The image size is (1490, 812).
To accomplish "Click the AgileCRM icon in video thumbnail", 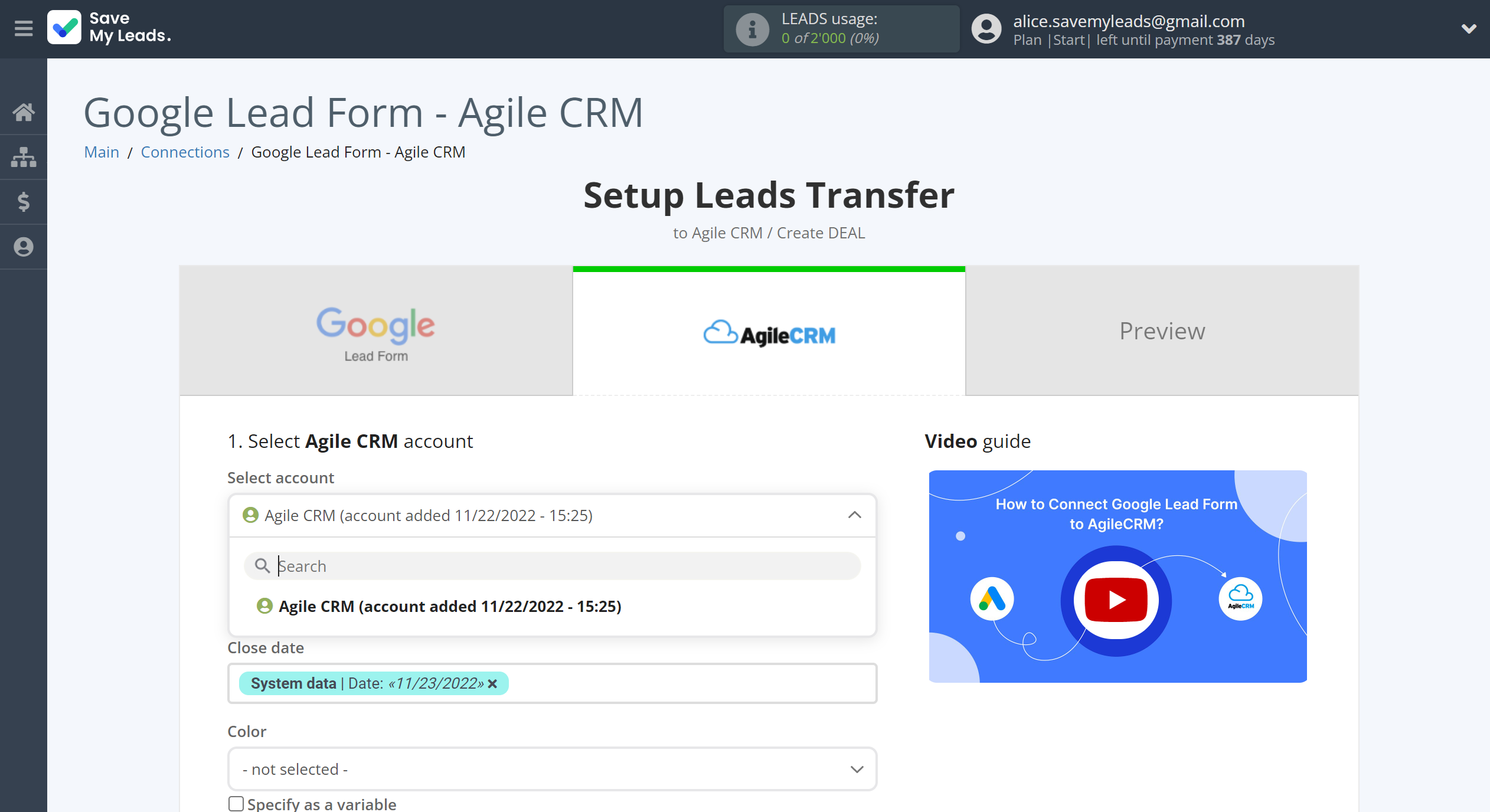I will [x=1240, y=598].
